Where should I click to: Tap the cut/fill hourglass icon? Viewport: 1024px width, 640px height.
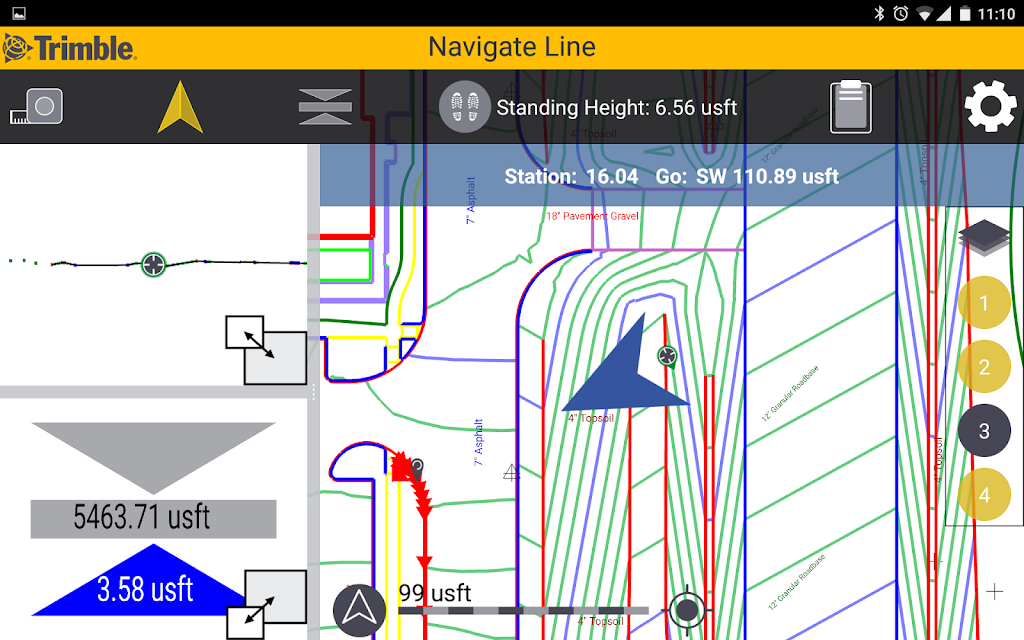325,106
